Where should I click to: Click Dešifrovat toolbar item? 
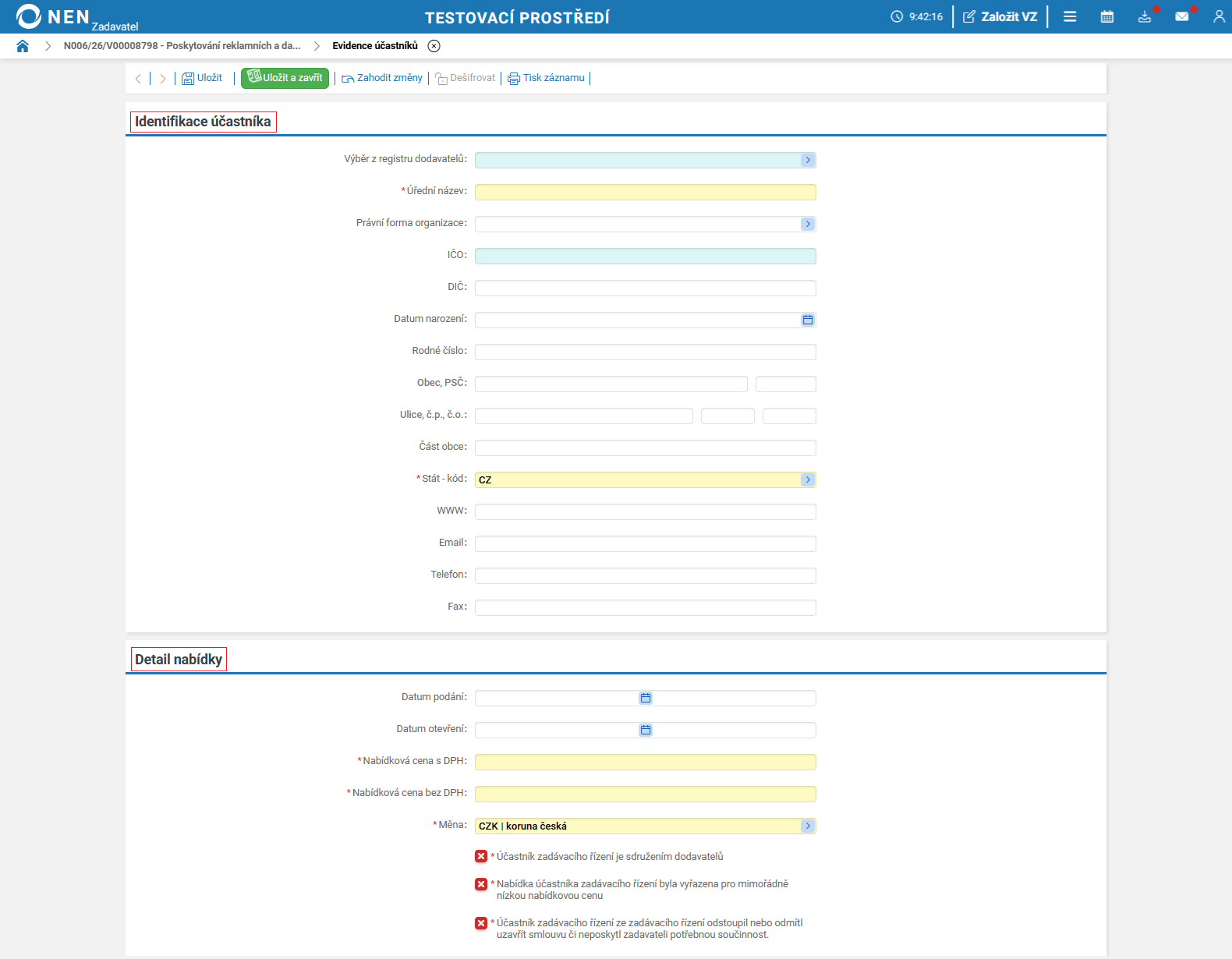pyautogui.click(x=465, y=78)
